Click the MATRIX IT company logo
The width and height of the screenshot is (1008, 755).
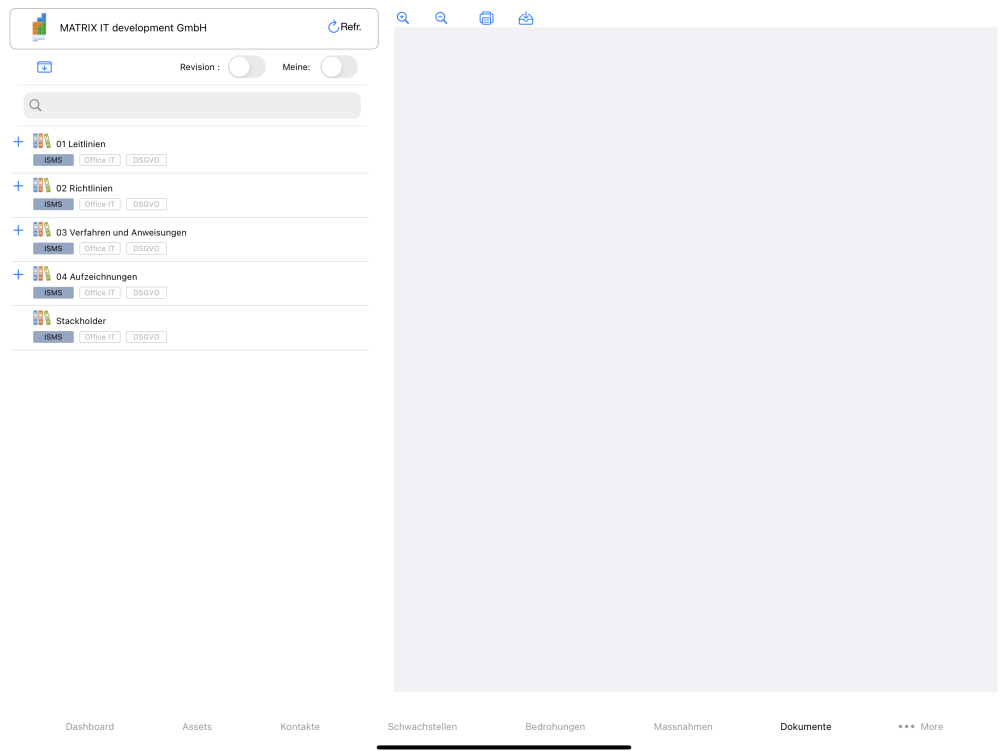point(39,27)
